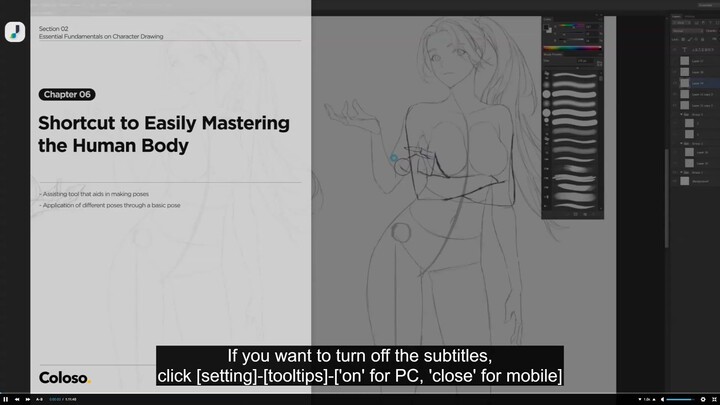Enter fullscreen with the expand icon
The height and width of the screenshot is (405, 720).
tap(714, 399)
